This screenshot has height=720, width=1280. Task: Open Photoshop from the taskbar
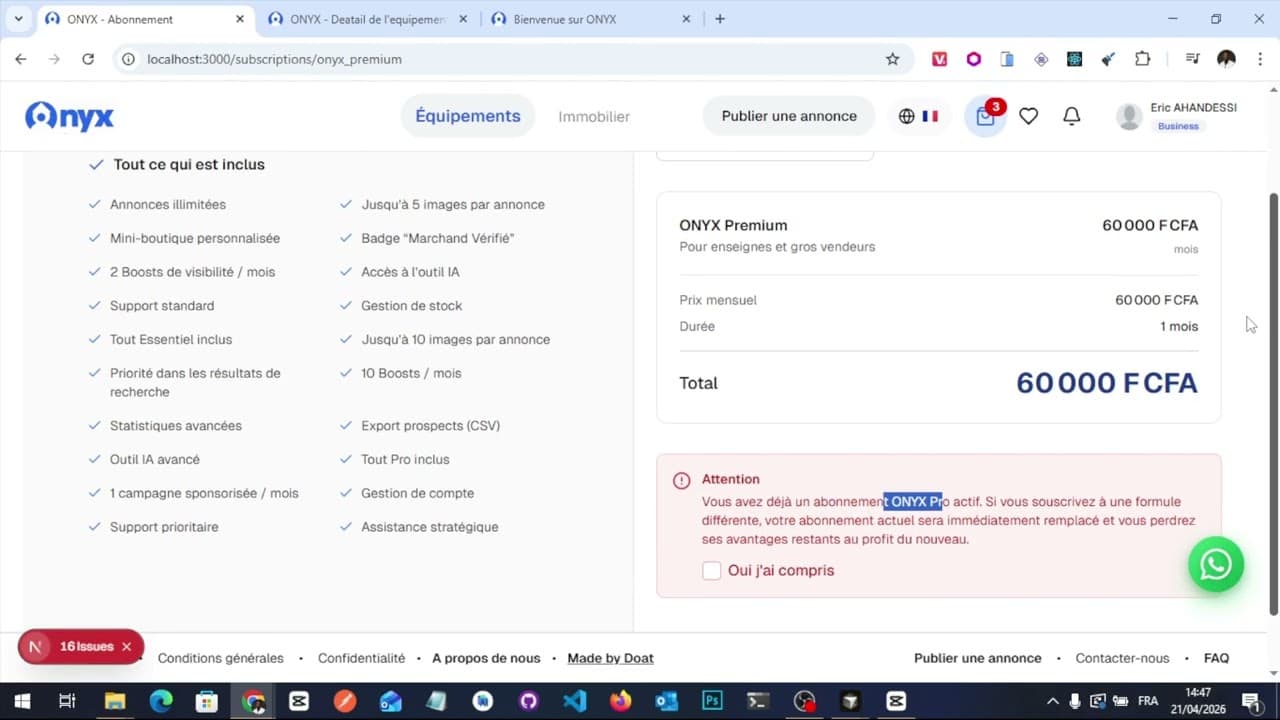(x=712, y=701)
